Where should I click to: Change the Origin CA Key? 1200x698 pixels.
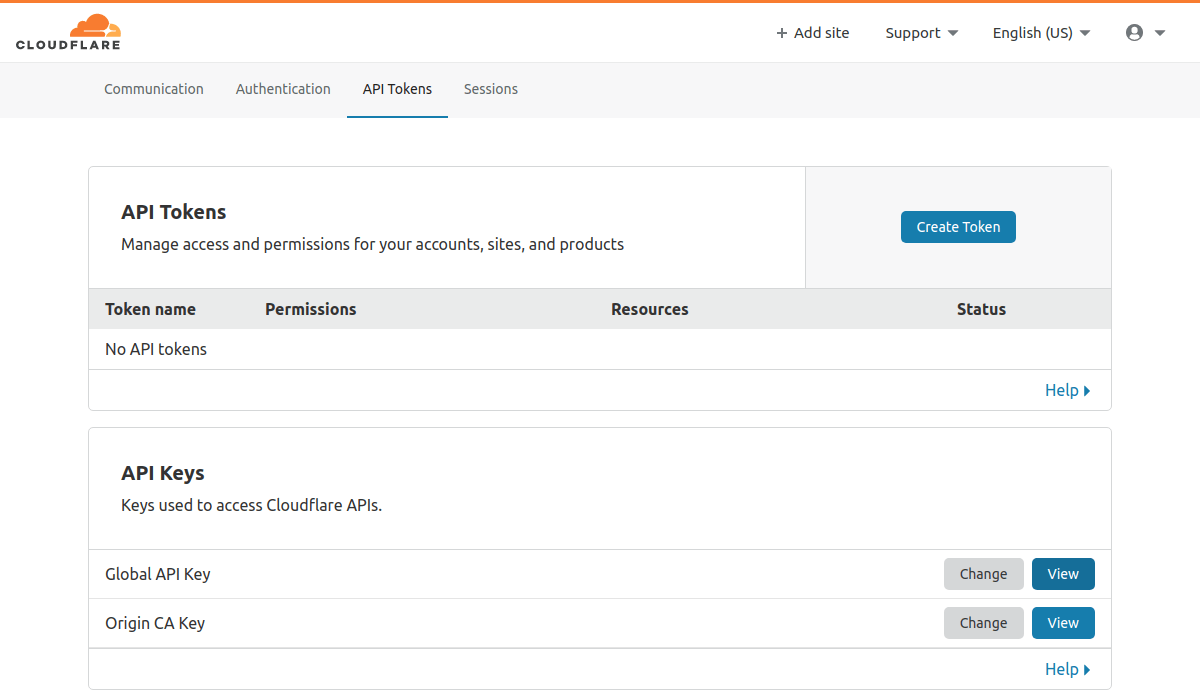coord(983,623)
